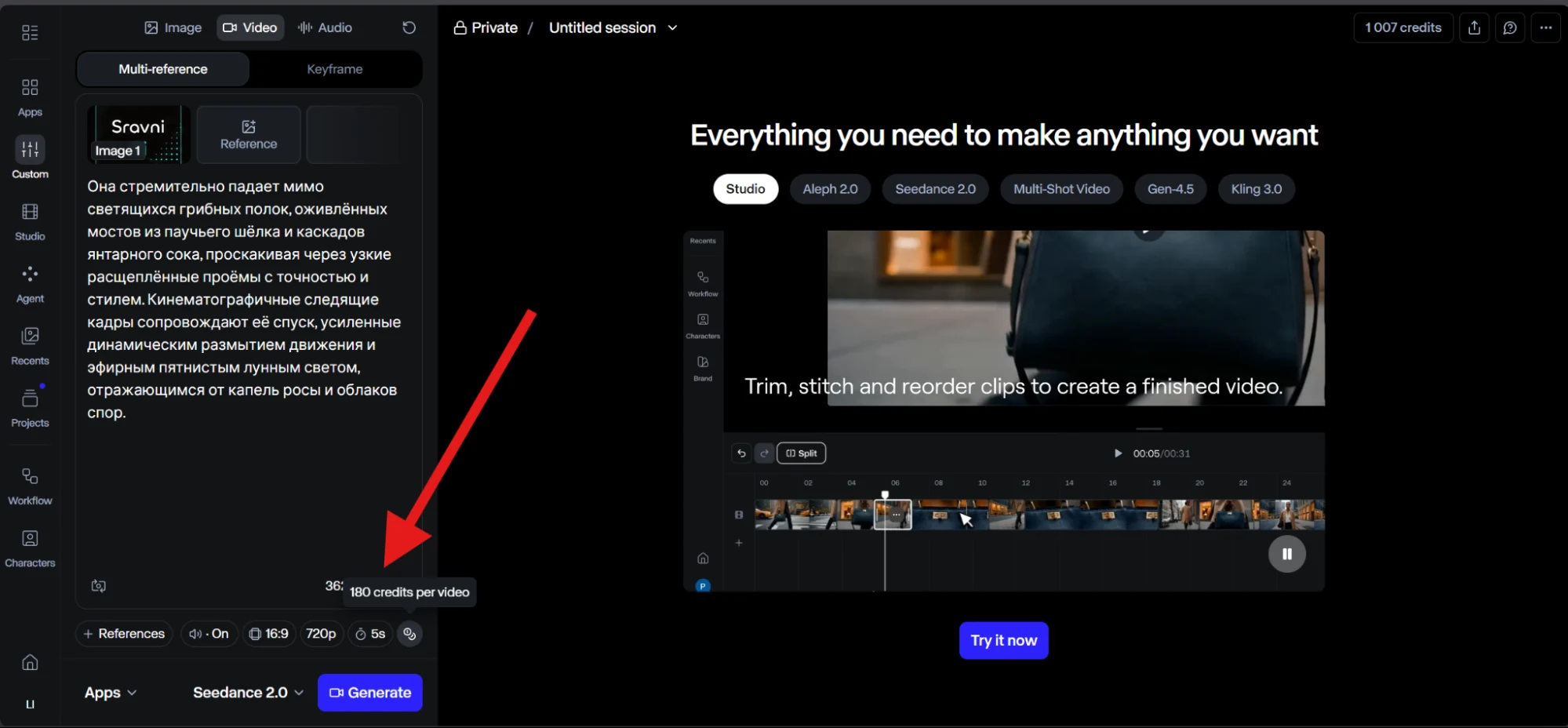This screenshot has width=1568, height=728.
Task: Select Multi-reference mode
Action: pyautogui.click(x=163, y=69)
